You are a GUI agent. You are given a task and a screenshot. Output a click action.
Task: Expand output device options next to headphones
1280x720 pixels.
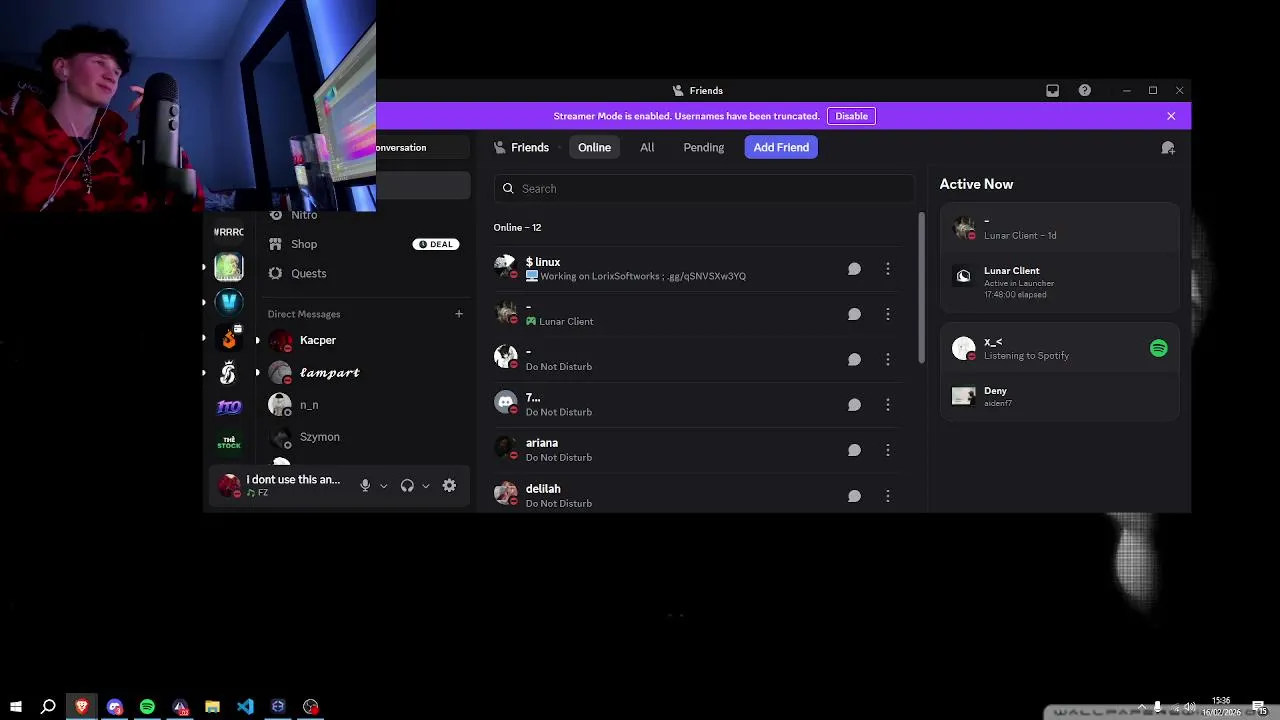(425, 487)
